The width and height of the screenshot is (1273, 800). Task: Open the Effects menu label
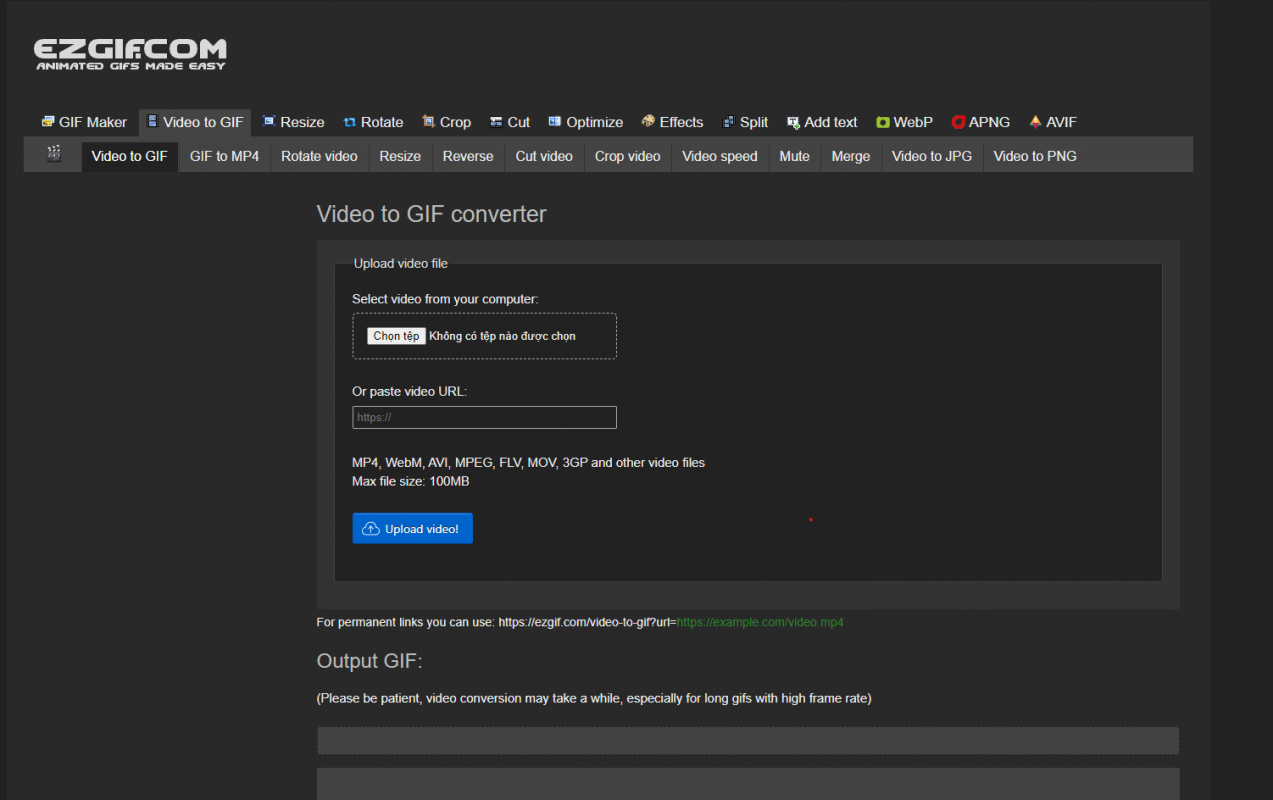click(x=681, y=122)
